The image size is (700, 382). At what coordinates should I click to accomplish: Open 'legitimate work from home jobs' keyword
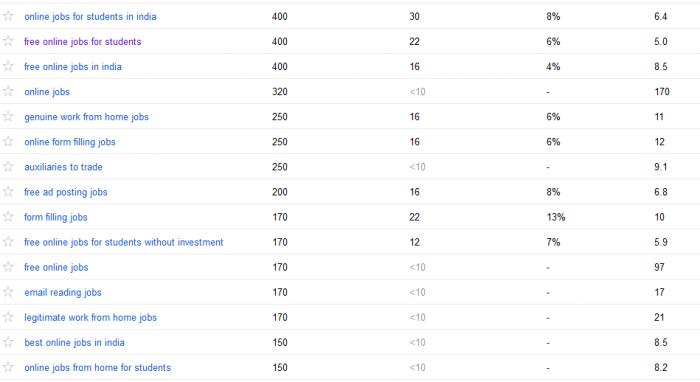(x=90, y=317)
